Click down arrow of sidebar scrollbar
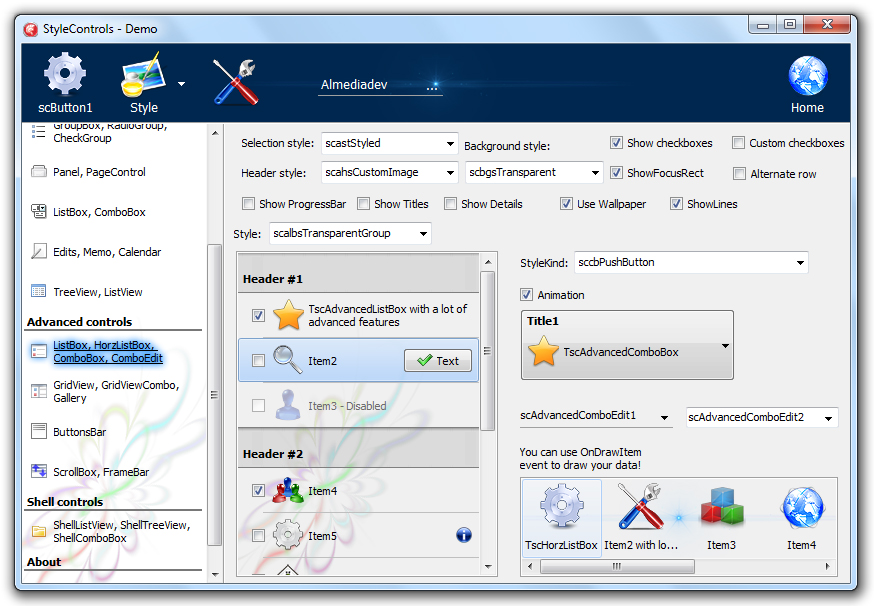 215,574
